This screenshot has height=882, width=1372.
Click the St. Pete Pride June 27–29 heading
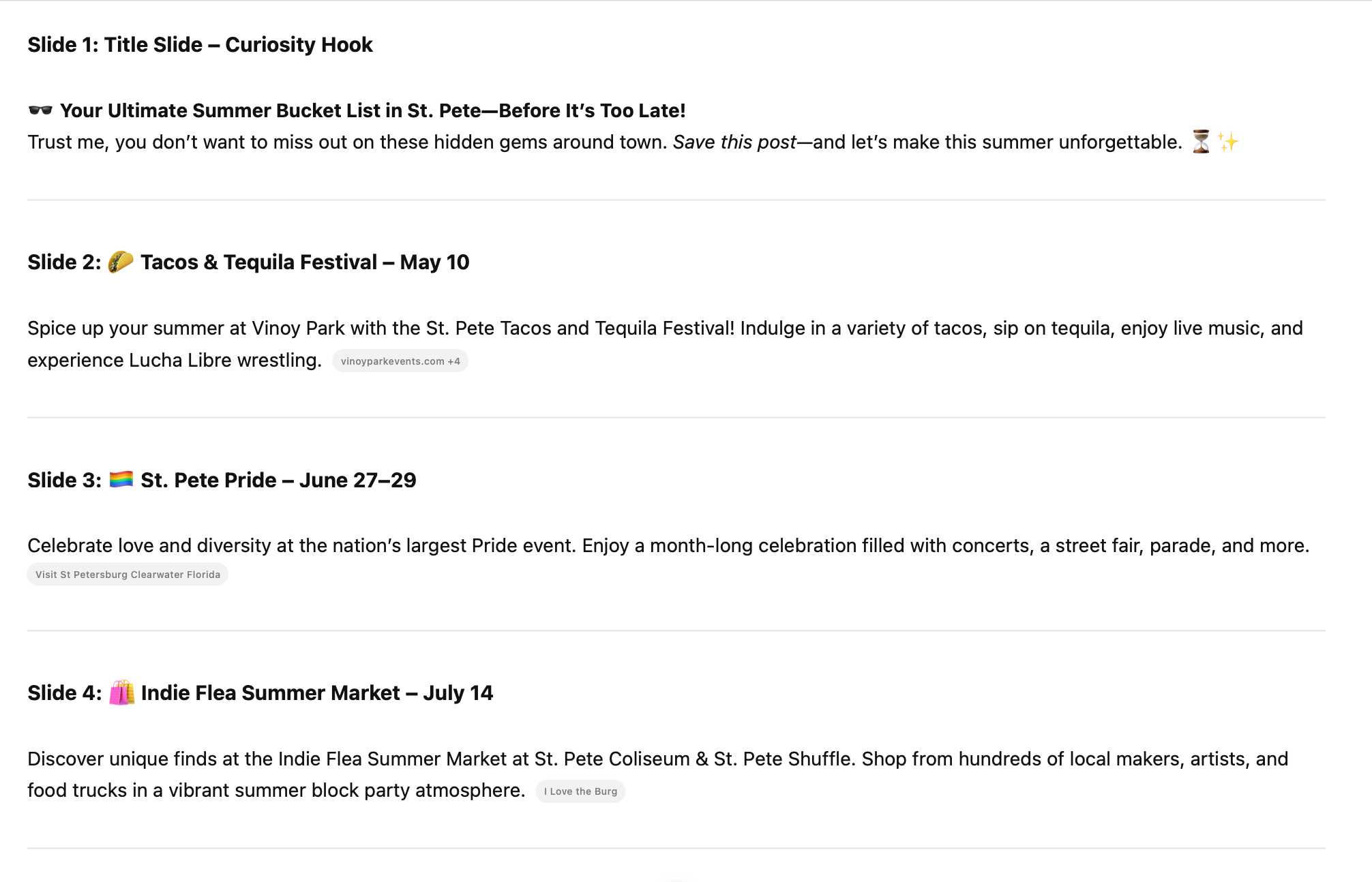pyautogui.click(x=278, y=481)
